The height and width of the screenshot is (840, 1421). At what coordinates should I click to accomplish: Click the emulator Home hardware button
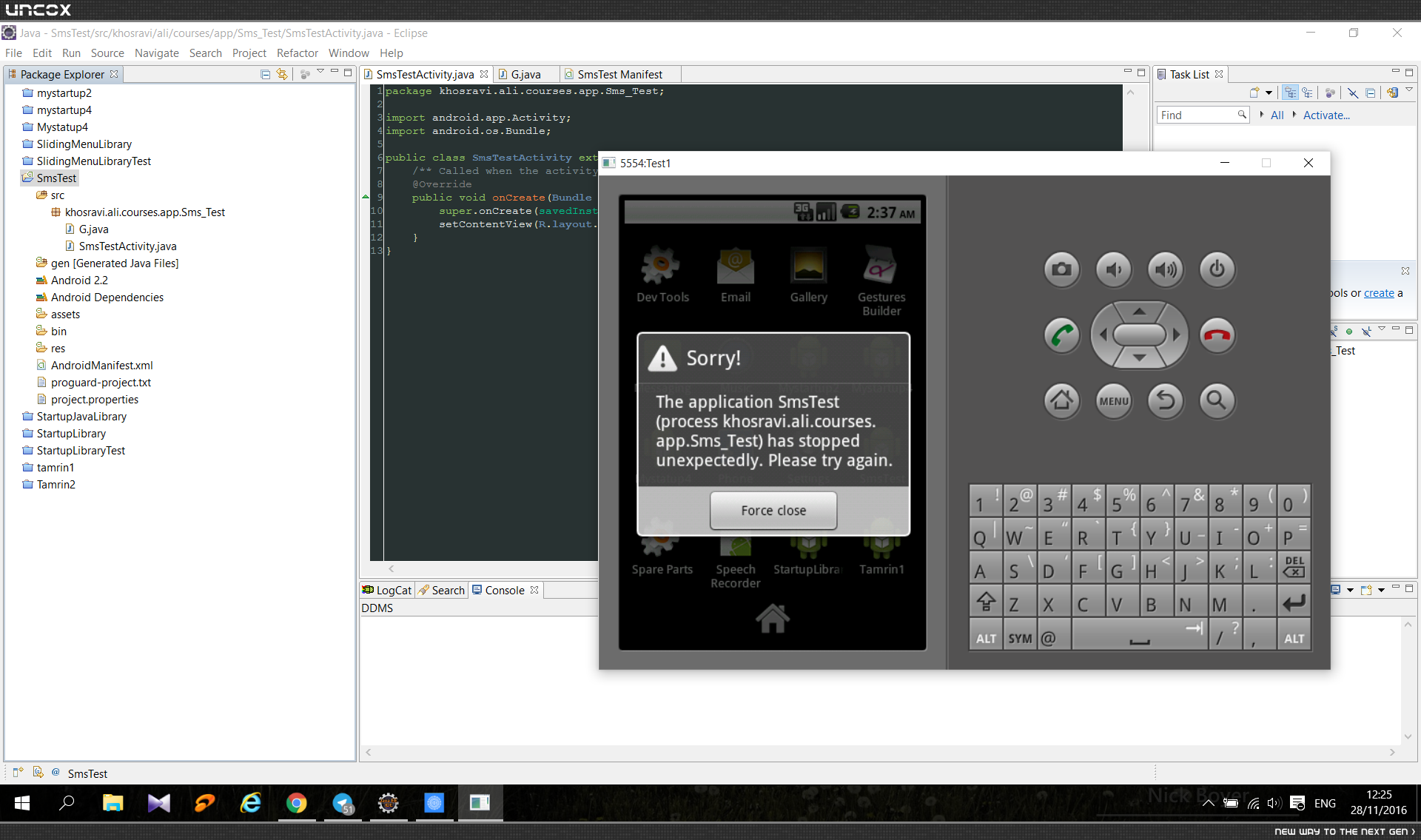1062,401
